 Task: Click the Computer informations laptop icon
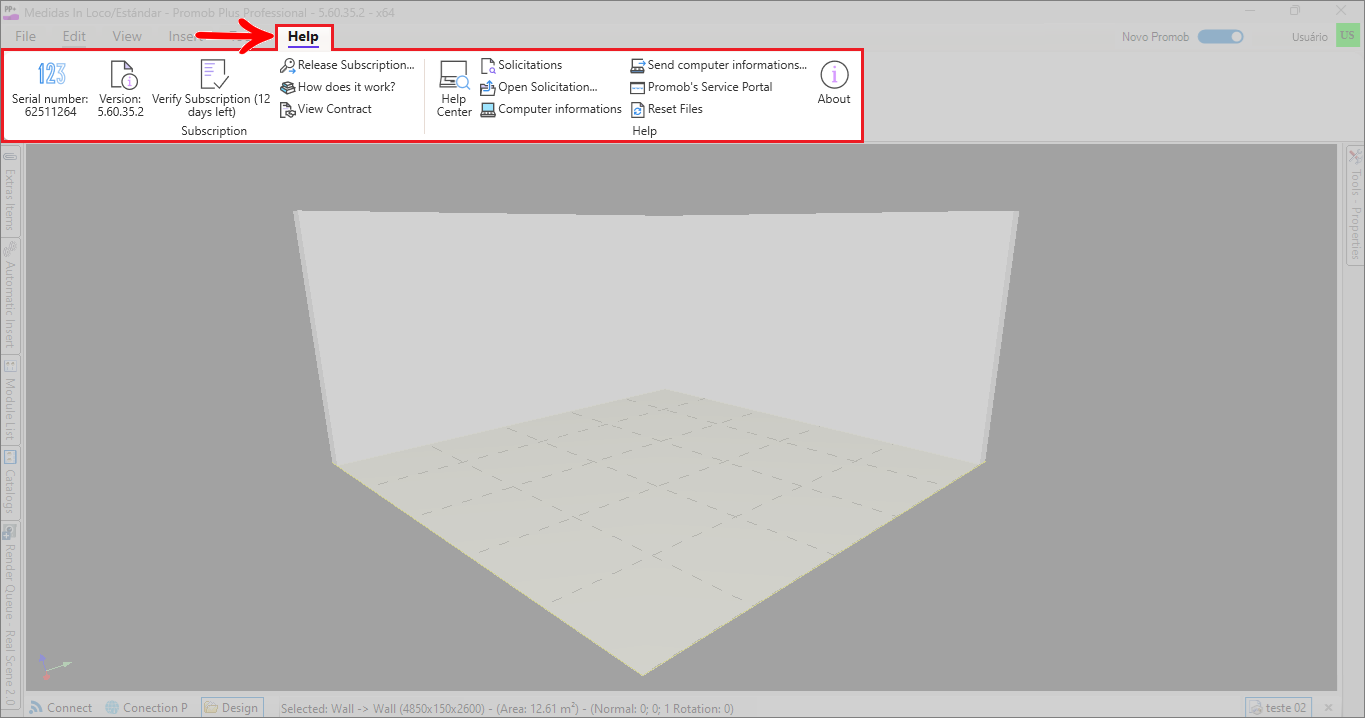pyautogui.click(x=488, y=109)
